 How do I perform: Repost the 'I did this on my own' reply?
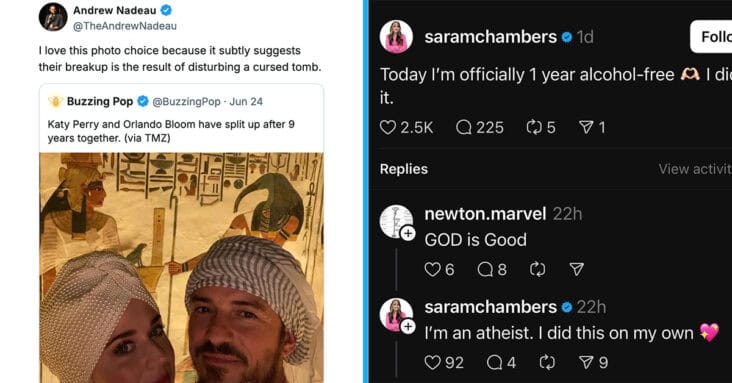point(547,362)
